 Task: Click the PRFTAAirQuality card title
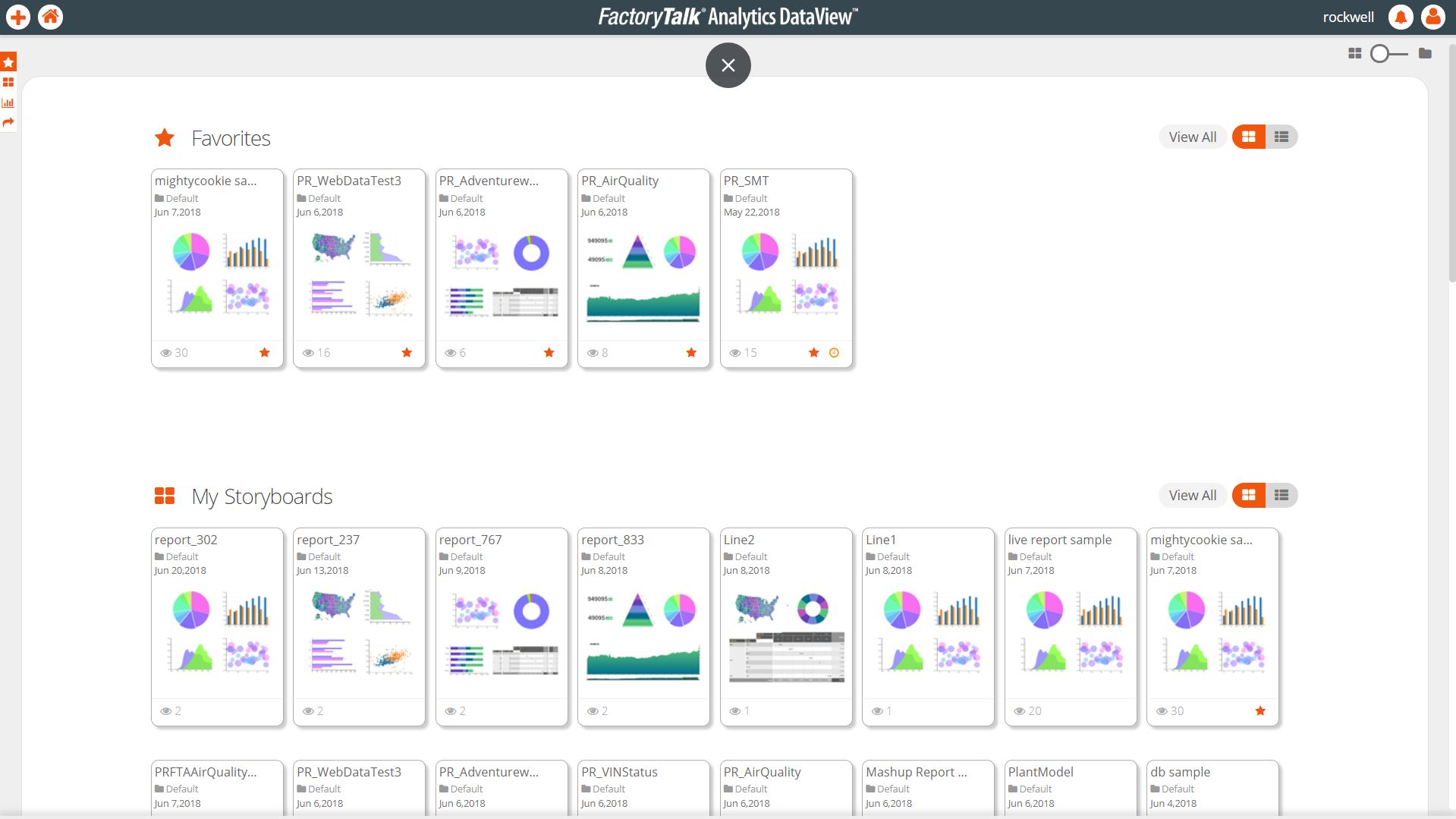click(x=206, y=772)
